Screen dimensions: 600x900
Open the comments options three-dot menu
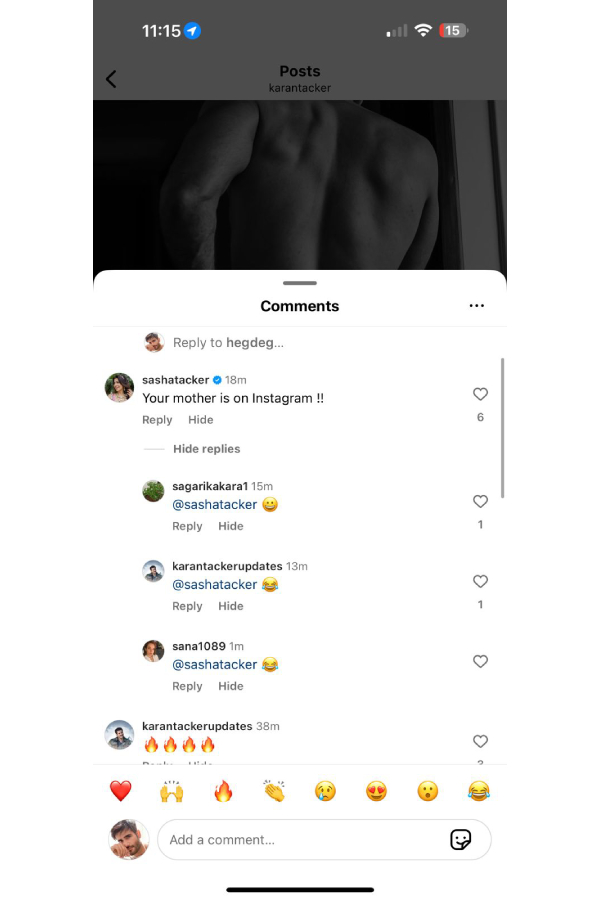[477, 305]
